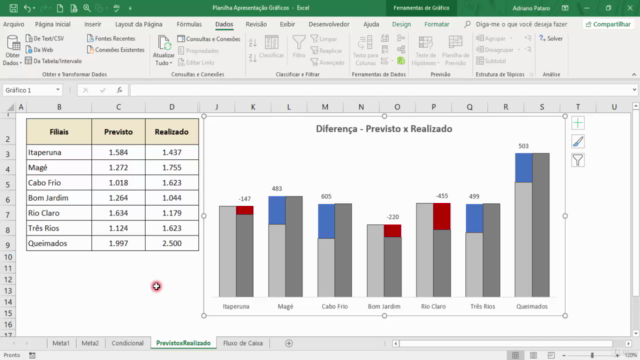The height and width of the screenshot is (360, 640).
Task: Switch to the Condicional sheet tab
Action: 127,343
